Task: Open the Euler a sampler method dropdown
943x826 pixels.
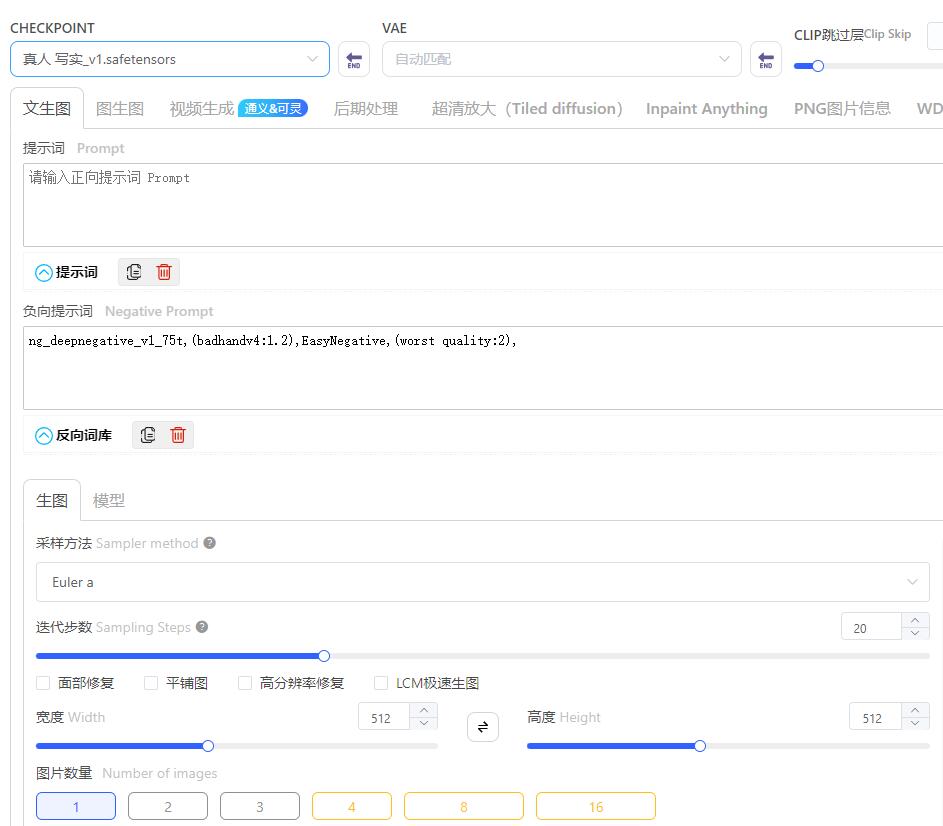Action: point(482,582)
